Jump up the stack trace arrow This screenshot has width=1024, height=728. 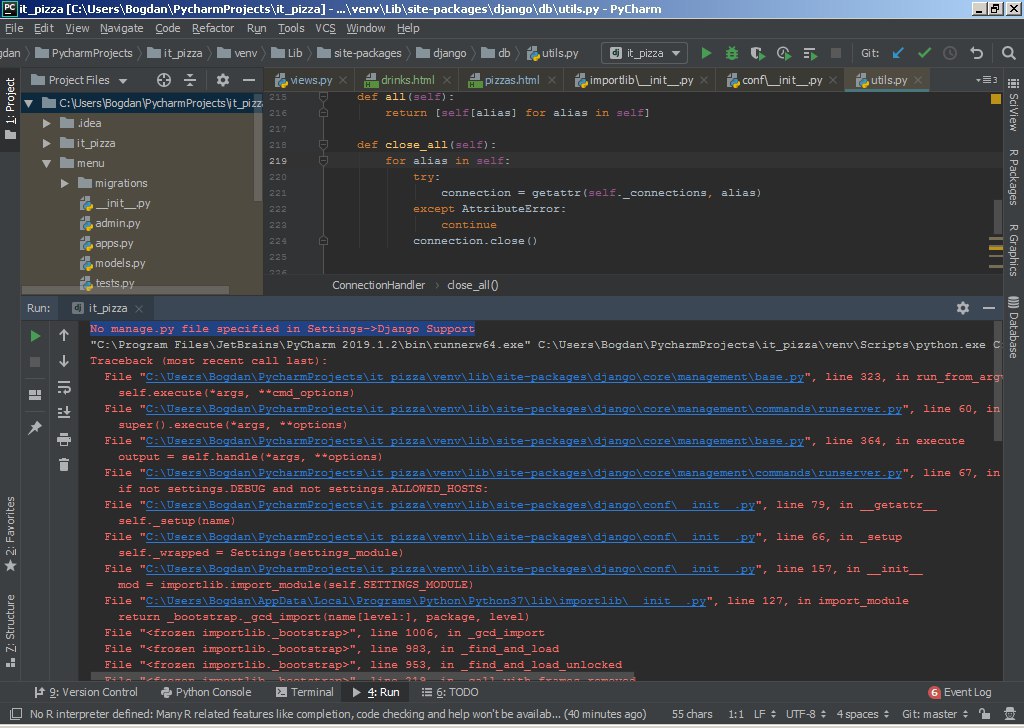(63, 335)
